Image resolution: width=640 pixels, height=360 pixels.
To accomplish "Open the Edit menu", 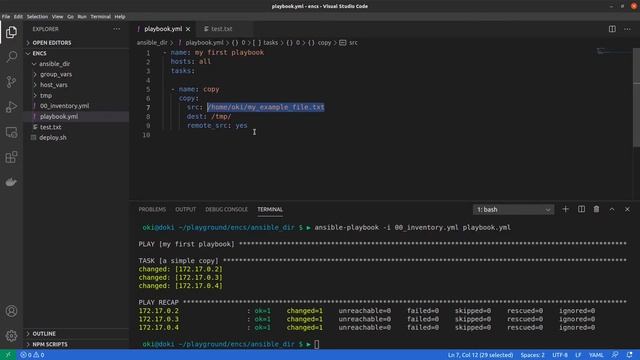I will (x=18, y=17).
